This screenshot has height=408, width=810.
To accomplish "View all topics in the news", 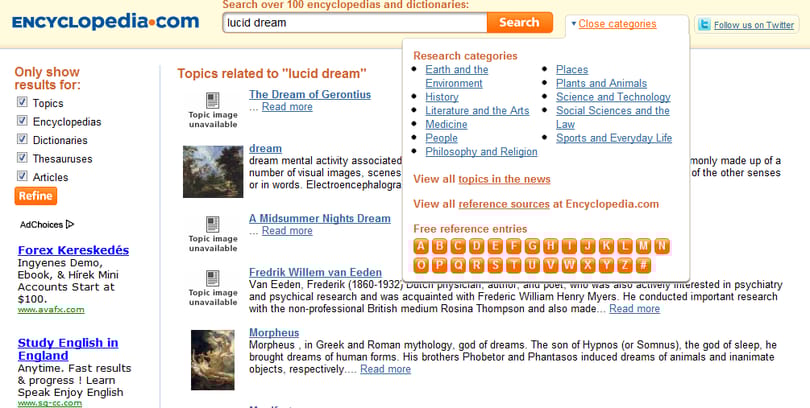I will coord(504,179).
